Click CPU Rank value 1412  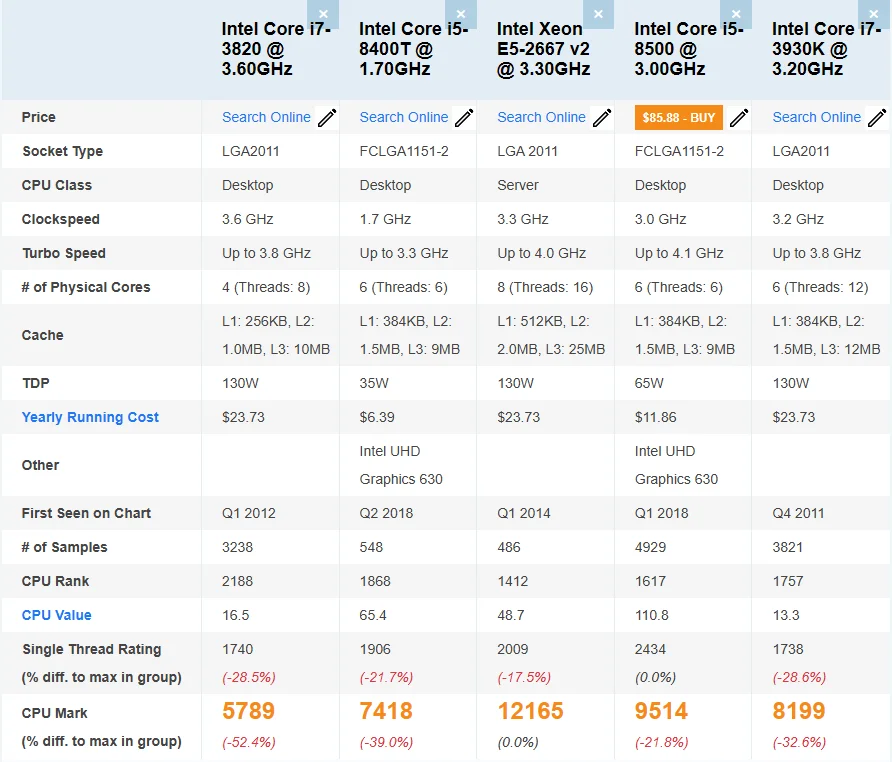(513, 581)
